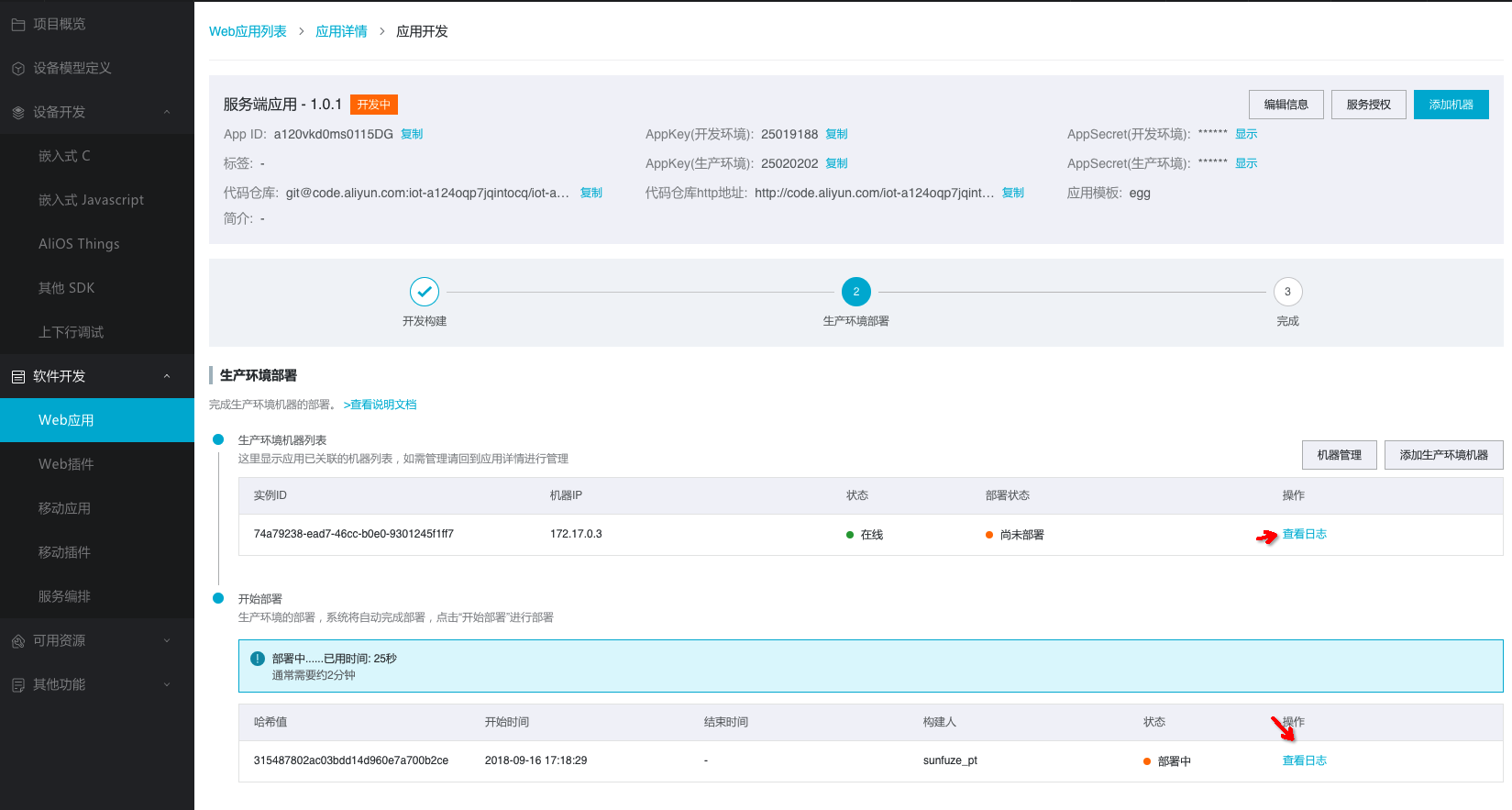Click the info icon in deploying notice
The image size is (1512, 810).
pos(258,659)
